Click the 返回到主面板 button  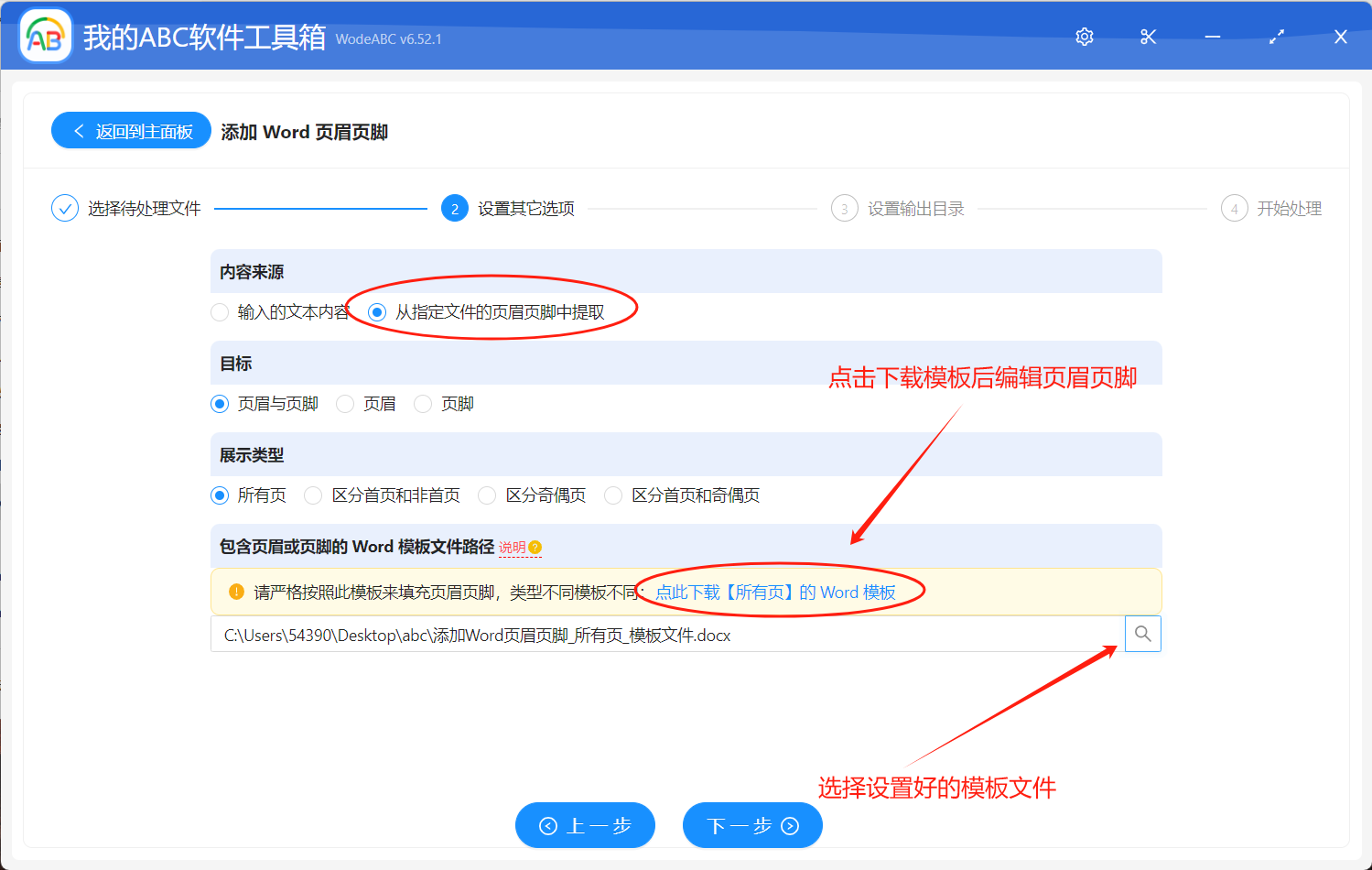(130, 129)
